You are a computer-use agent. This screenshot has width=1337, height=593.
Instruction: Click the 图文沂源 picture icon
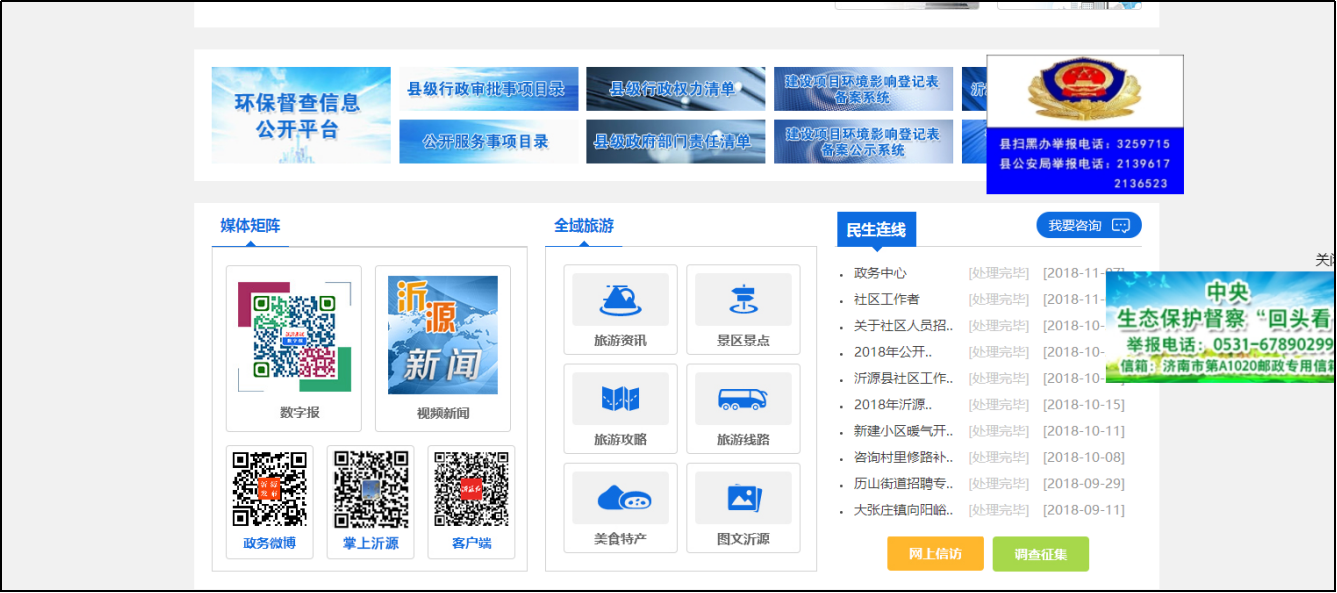point(743,497)
